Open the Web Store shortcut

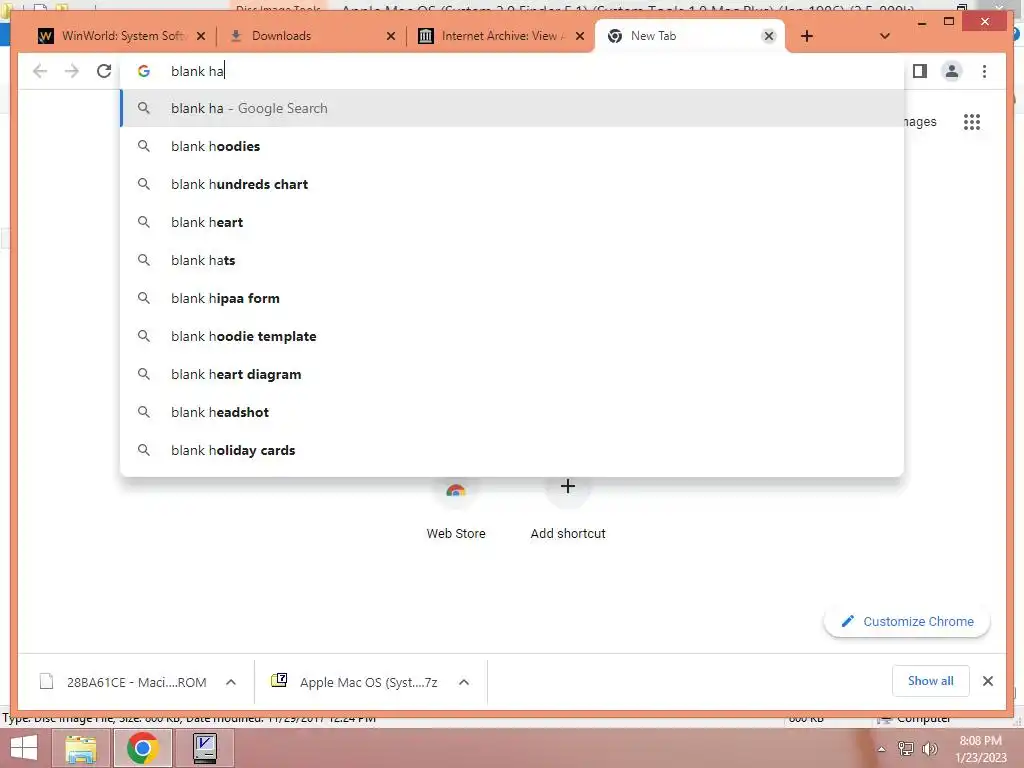pos(456,509)
